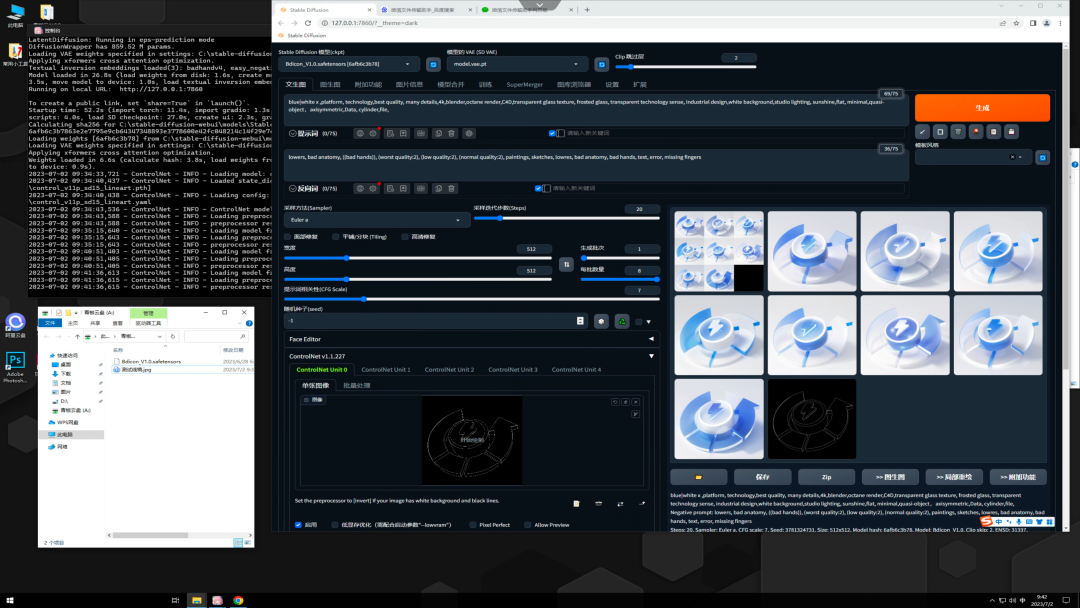Adjust the Steps sampling slider
The image size is (1080, 608).
[566, 218]
